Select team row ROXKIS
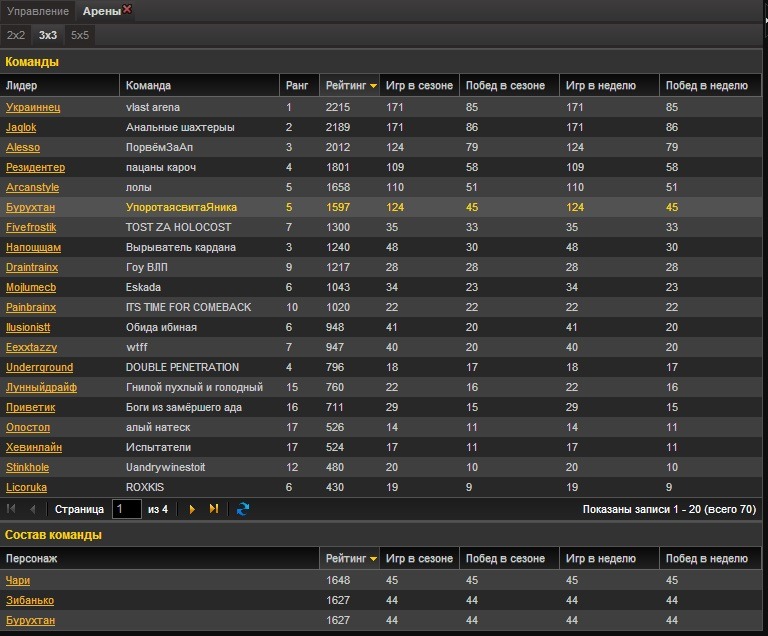 coord(381,488)
